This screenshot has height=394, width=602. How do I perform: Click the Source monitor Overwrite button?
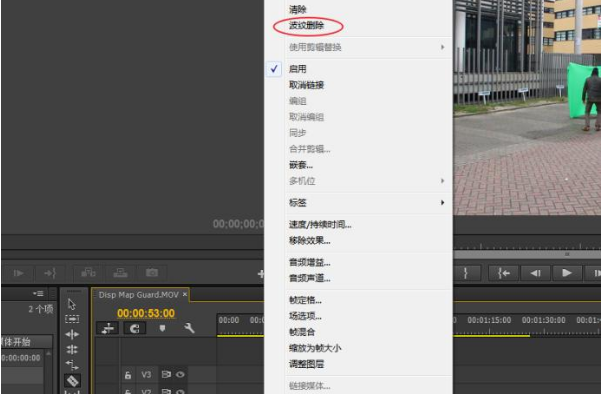pyautogui.click(x=120, y=273)
